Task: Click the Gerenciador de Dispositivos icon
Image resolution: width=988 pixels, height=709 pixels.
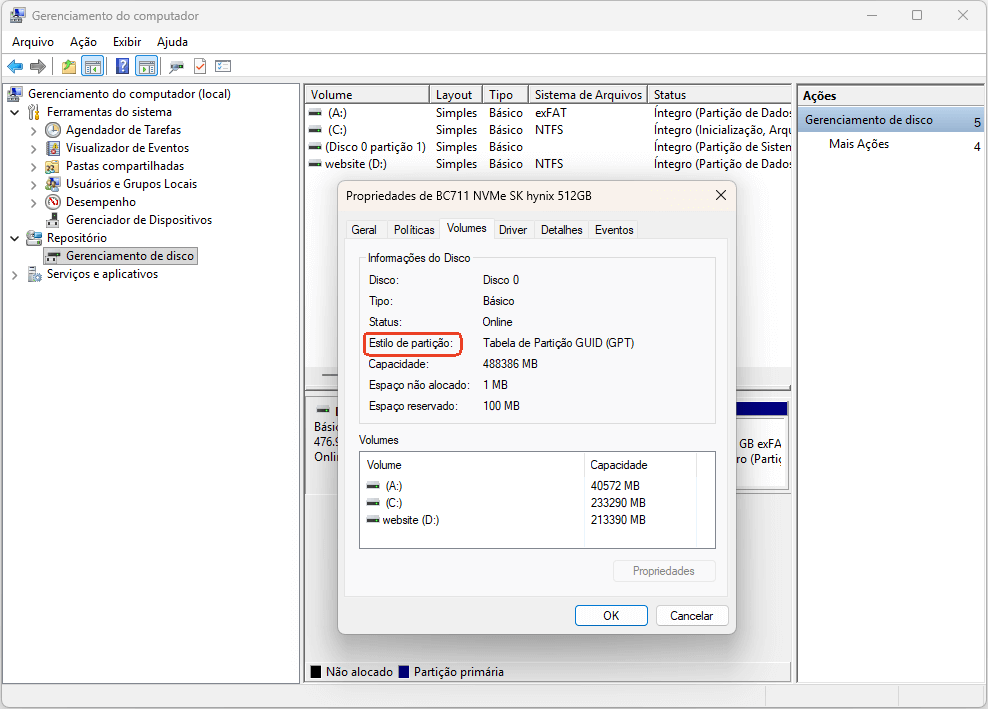Action: 52,219
